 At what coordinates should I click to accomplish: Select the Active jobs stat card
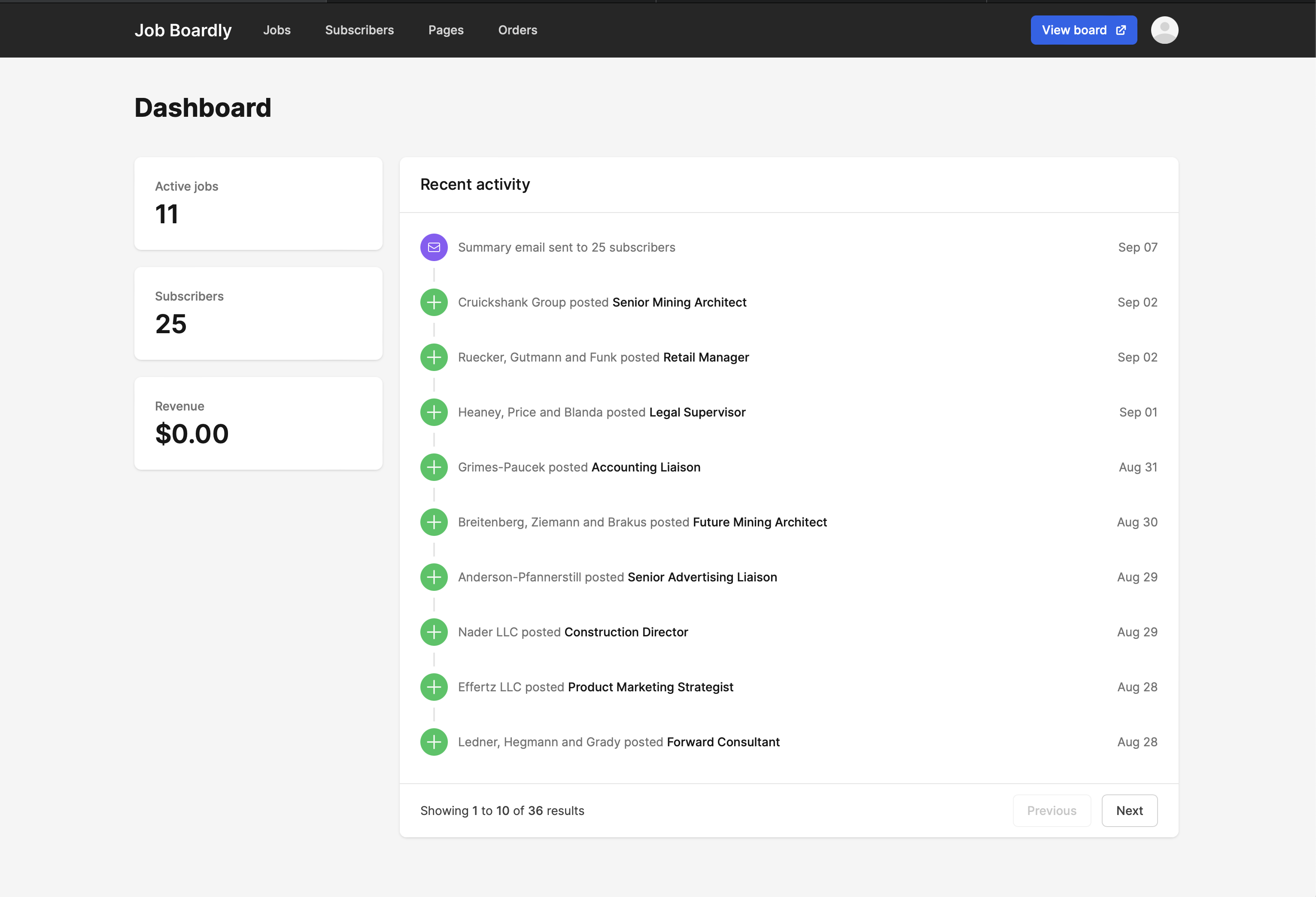(258, 203)
